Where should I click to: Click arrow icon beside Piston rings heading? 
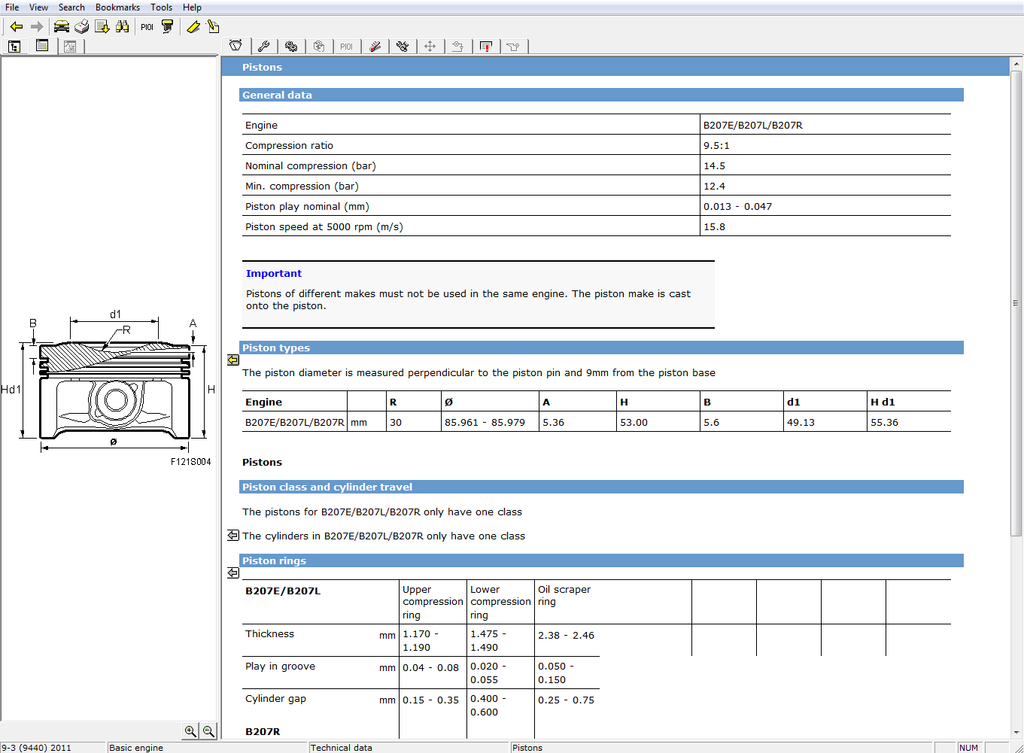[232, 573]
